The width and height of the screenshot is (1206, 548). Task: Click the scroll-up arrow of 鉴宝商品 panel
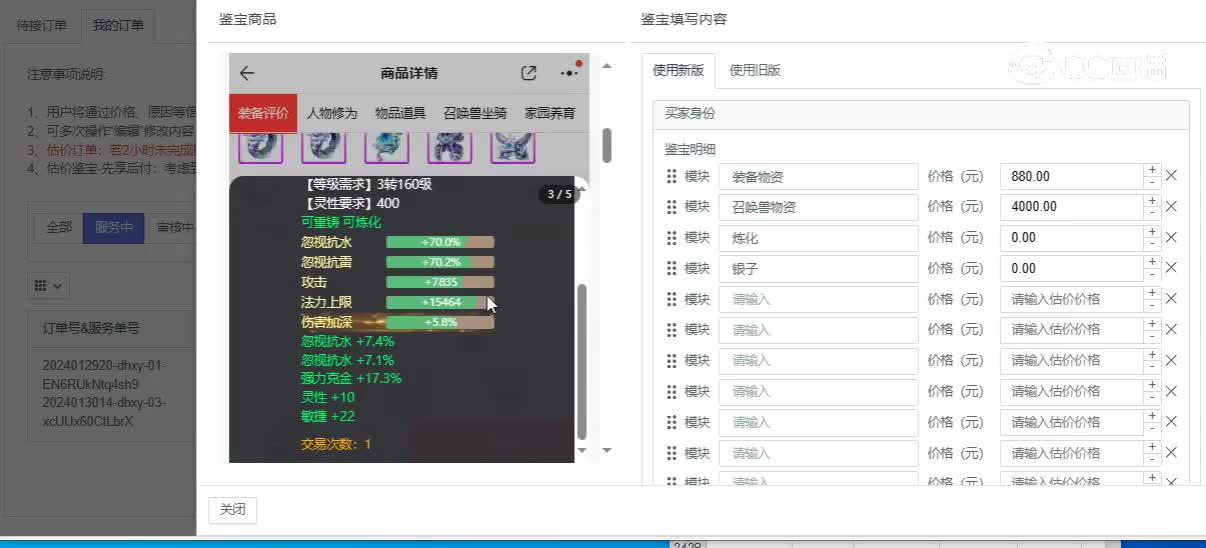point(607,66)
